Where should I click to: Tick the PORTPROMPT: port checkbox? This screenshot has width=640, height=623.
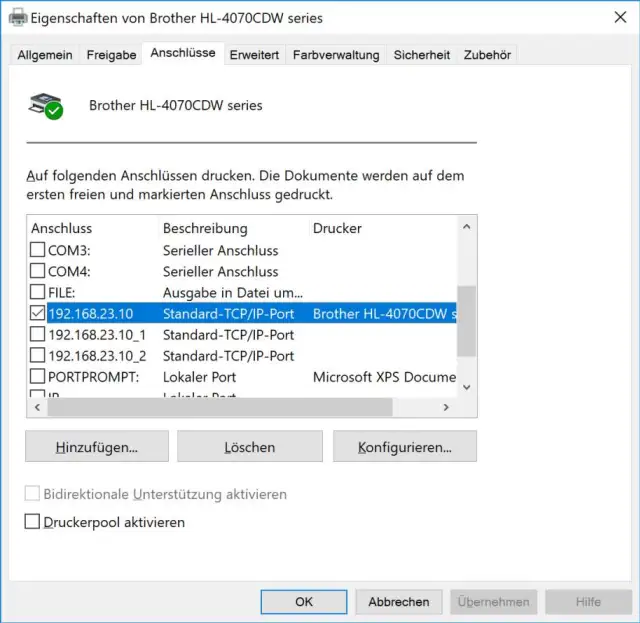click(38, 376)
